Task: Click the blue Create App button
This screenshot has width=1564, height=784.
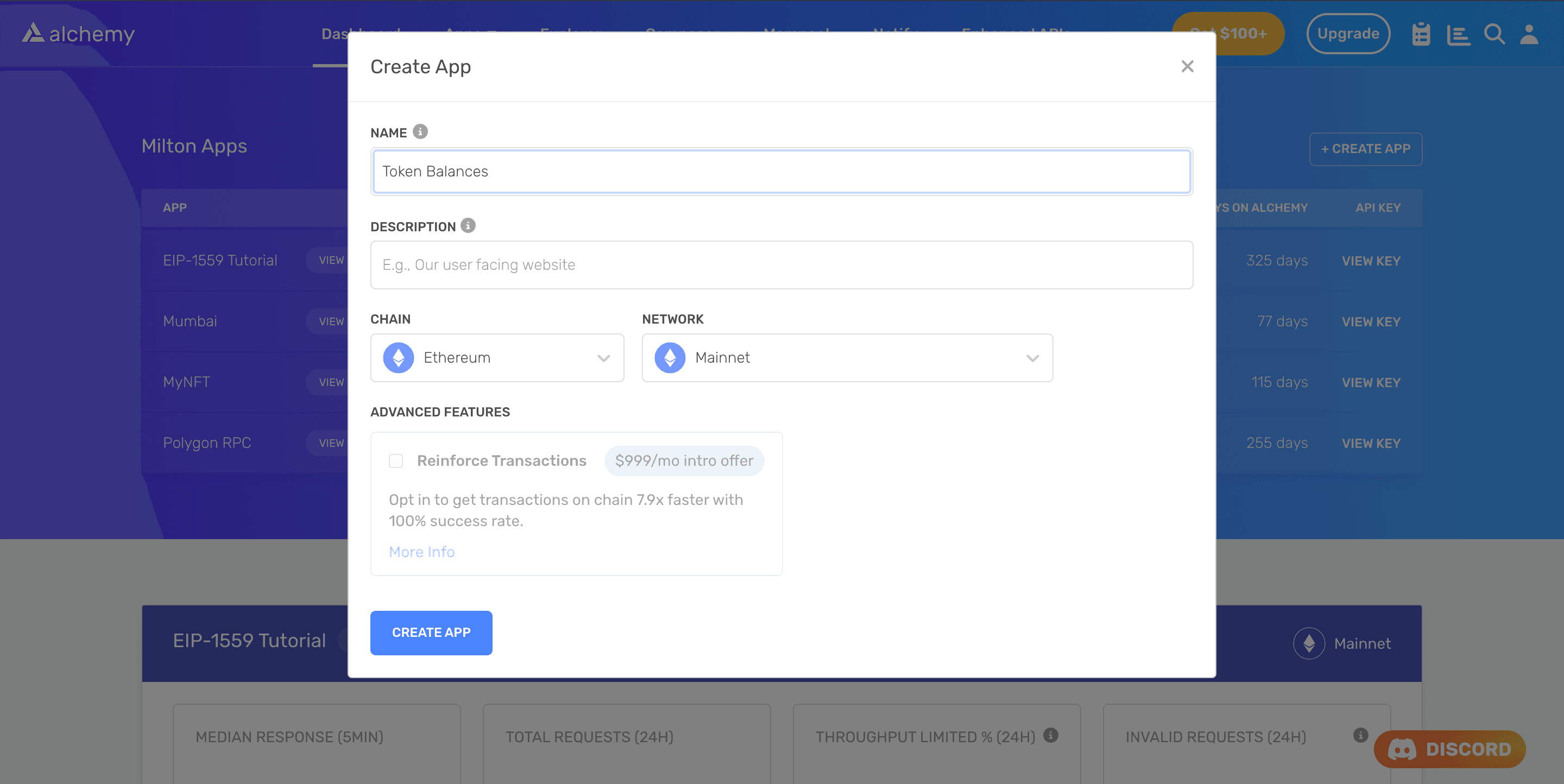Action: tap(431, 633)
